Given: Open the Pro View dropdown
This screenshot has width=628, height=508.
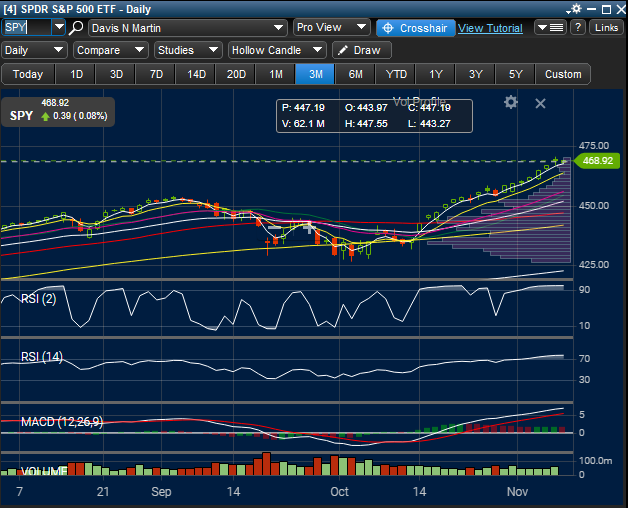Looking at the screenshot, I should 332,27.
